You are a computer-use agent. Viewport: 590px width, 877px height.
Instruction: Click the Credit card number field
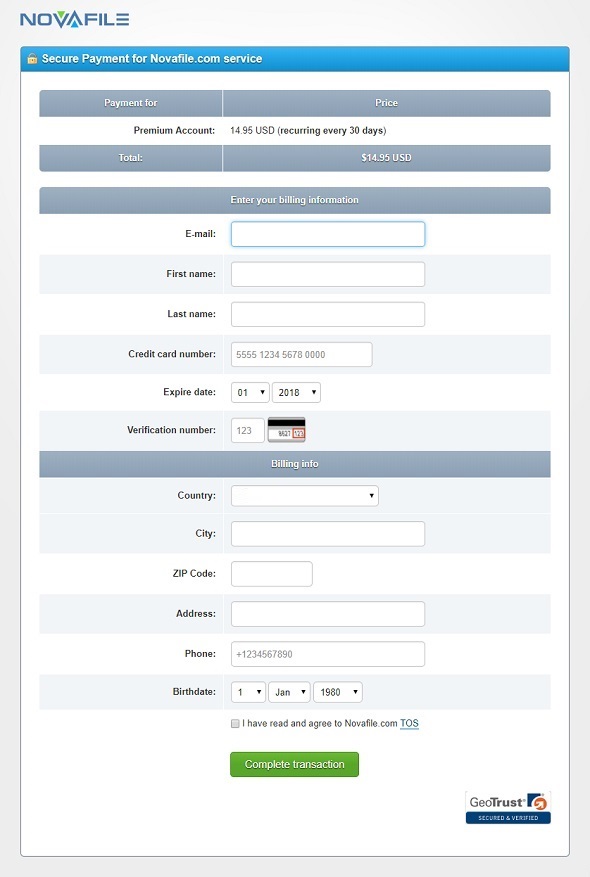tap(301, 355)
